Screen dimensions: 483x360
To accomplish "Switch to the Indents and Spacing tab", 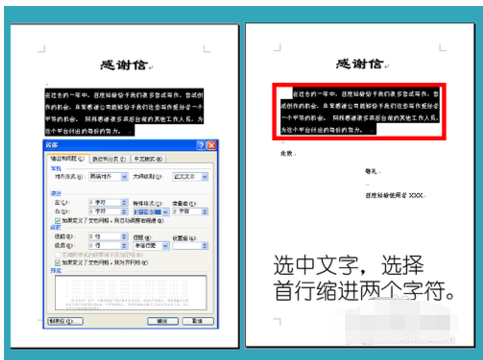I will [x=68, y=159].
